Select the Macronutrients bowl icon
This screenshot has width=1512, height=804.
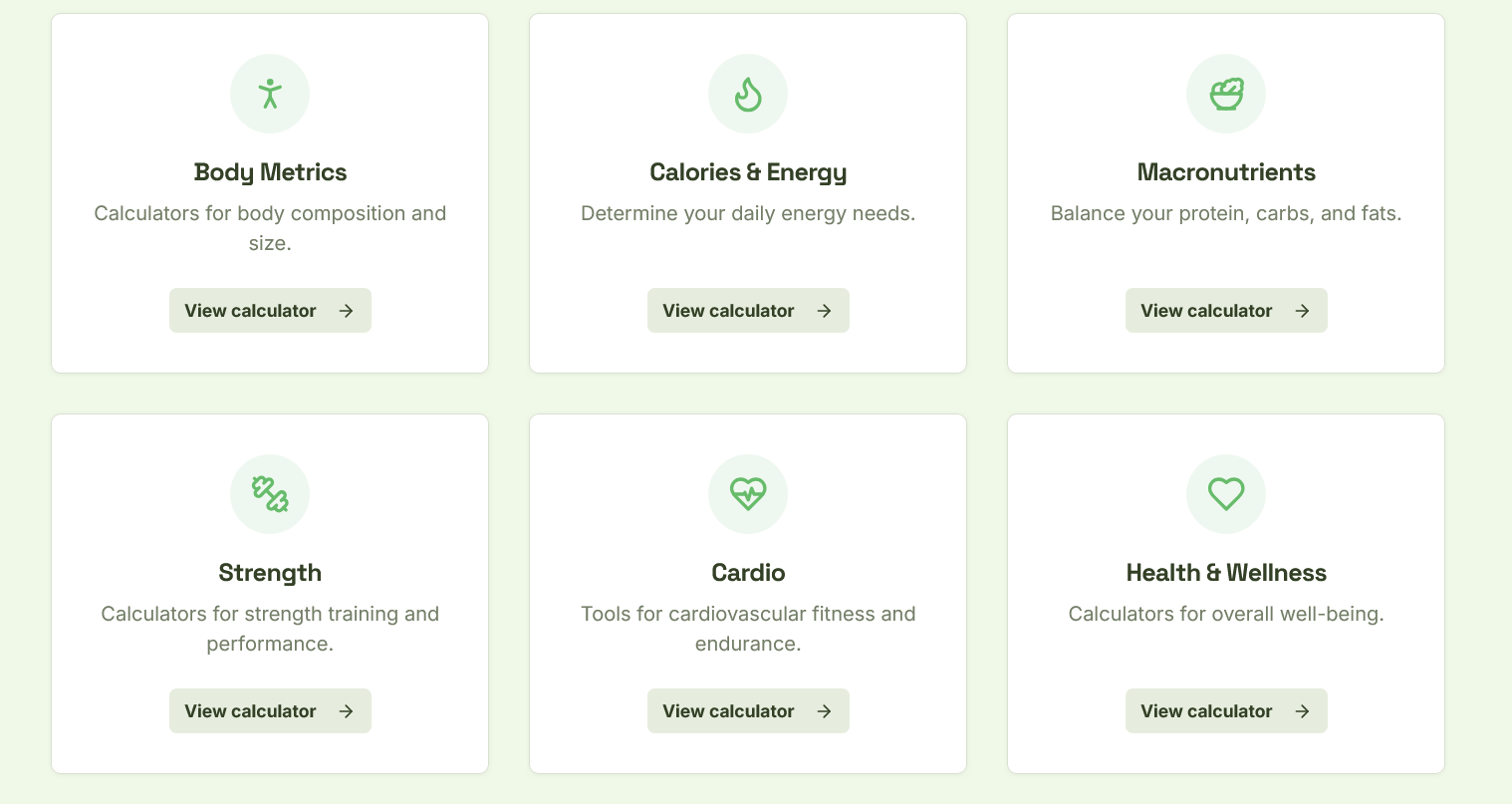tap(1226, 93)
